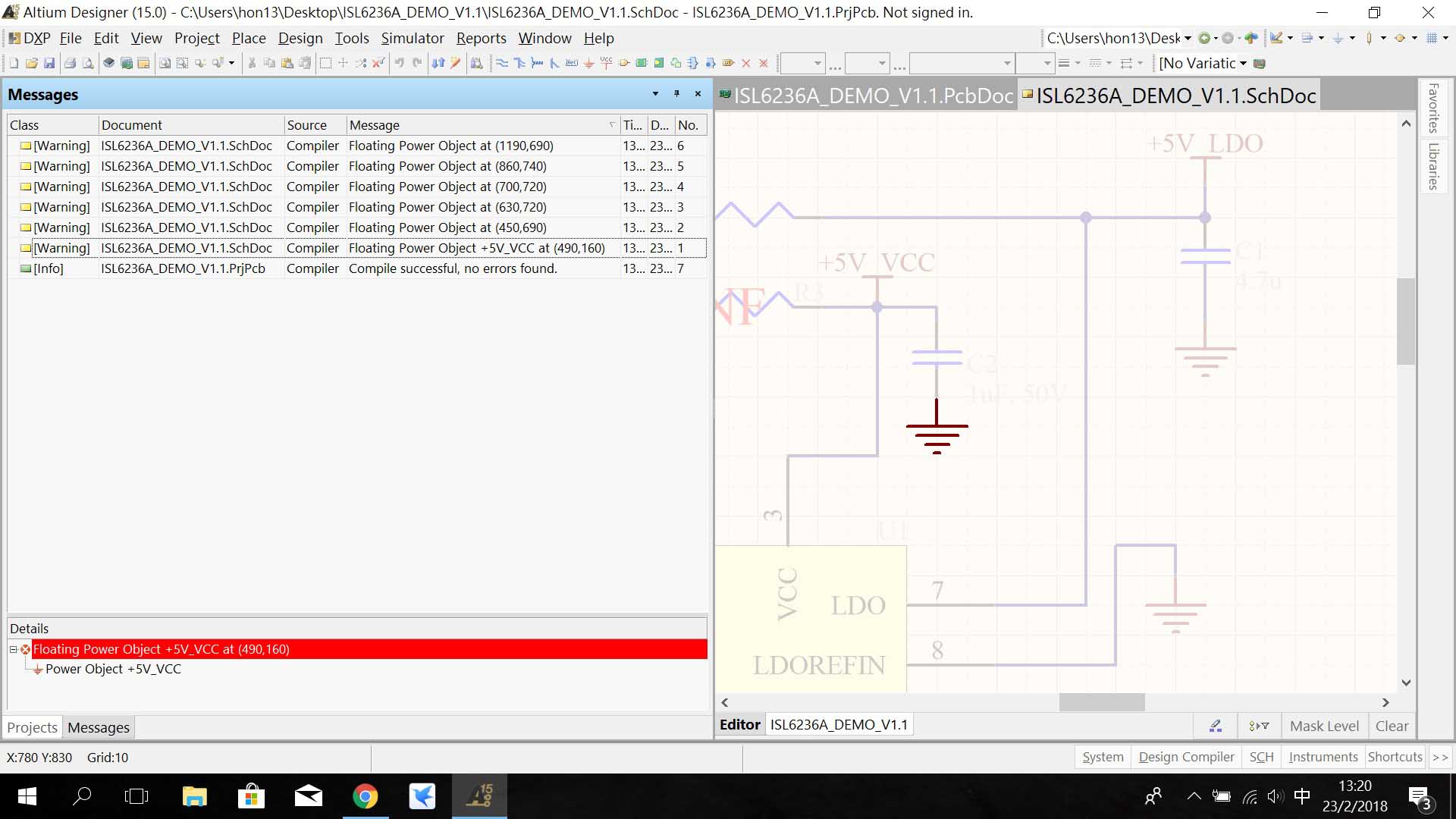Open the No Variations dropdown
1456x819 pixels.
[1243, 64]
